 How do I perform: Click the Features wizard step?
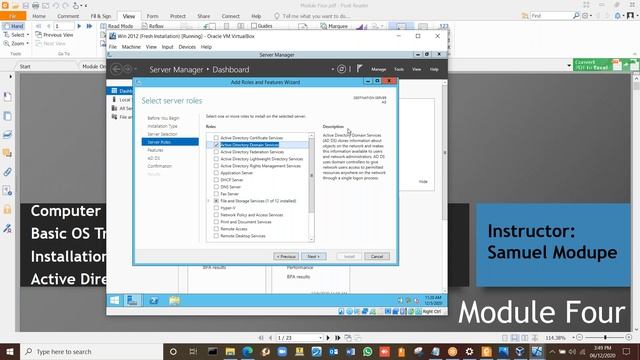click(155, 150)
